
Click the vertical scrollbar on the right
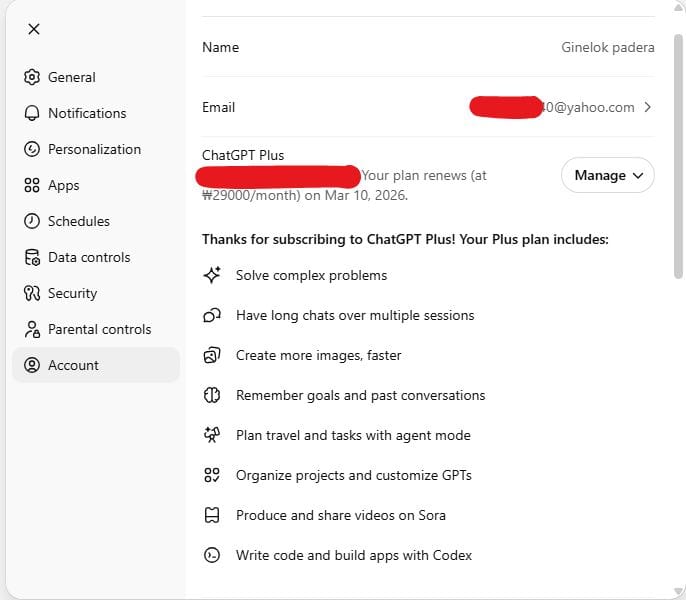pos(680,150)
